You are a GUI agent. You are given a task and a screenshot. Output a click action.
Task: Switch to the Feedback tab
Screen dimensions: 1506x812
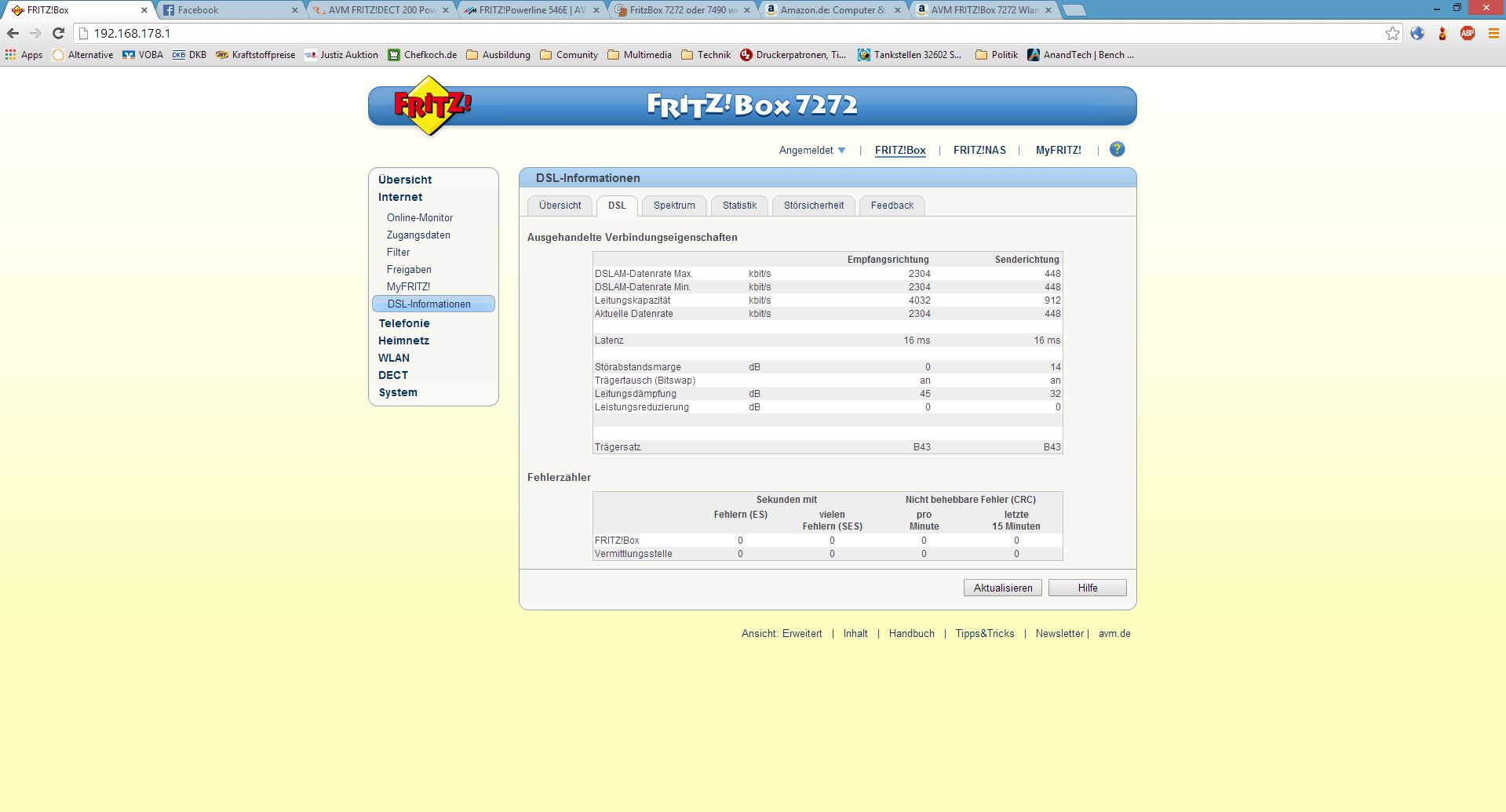pyautogui.click(x=892, y=206)
